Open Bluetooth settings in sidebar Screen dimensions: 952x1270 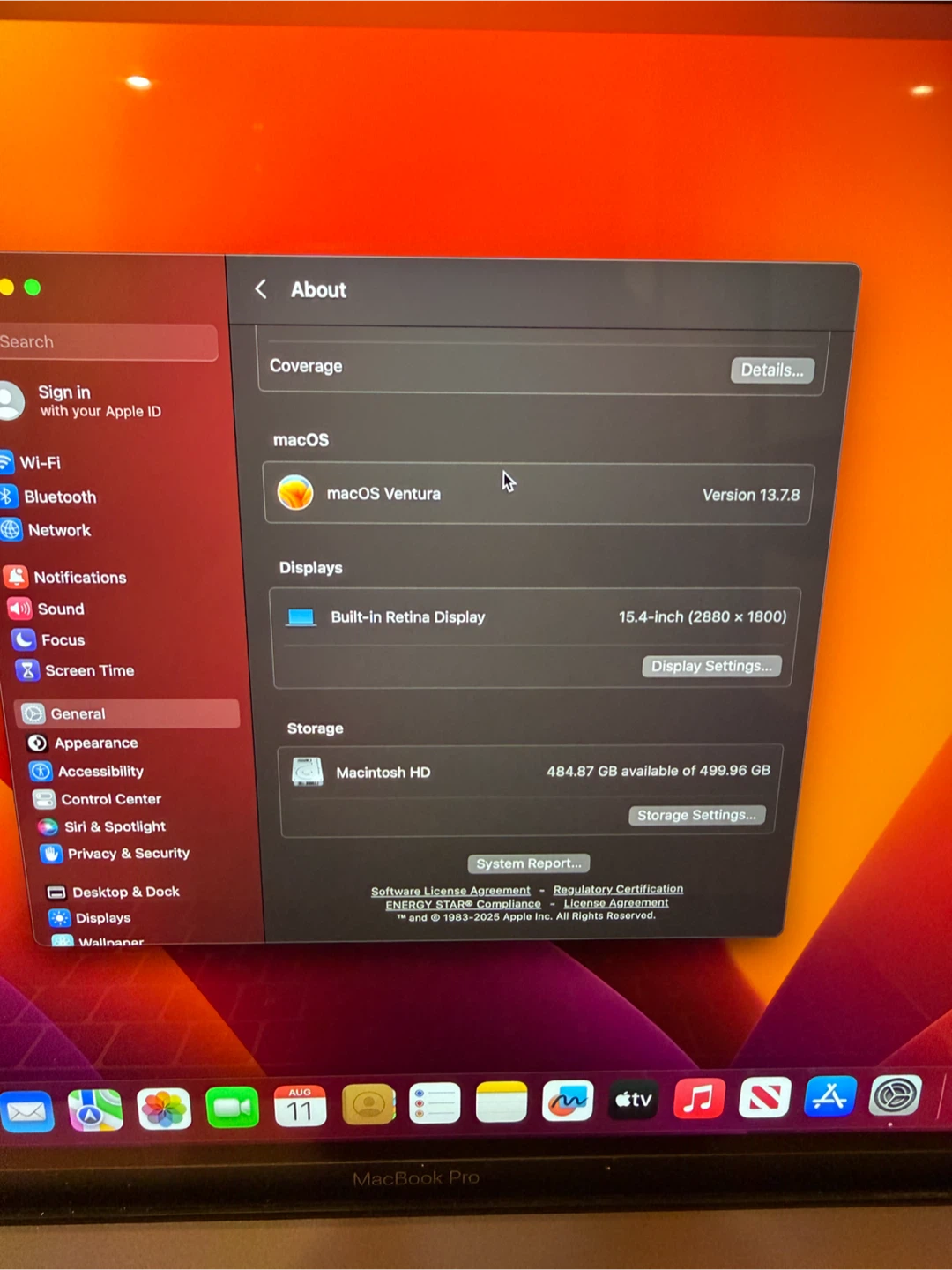pos(48,497)
